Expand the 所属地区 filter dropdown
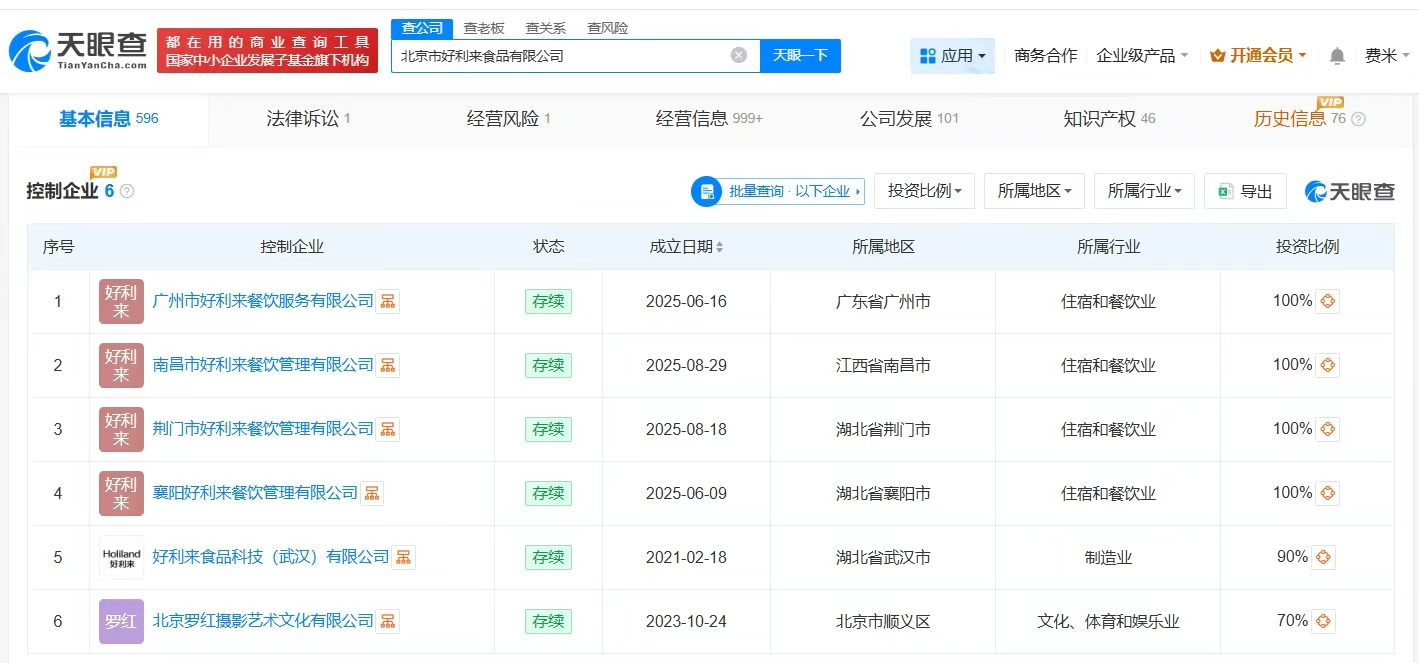Image resolution: width=1419 pixels, height=663 pixels. click(1034, 191)
